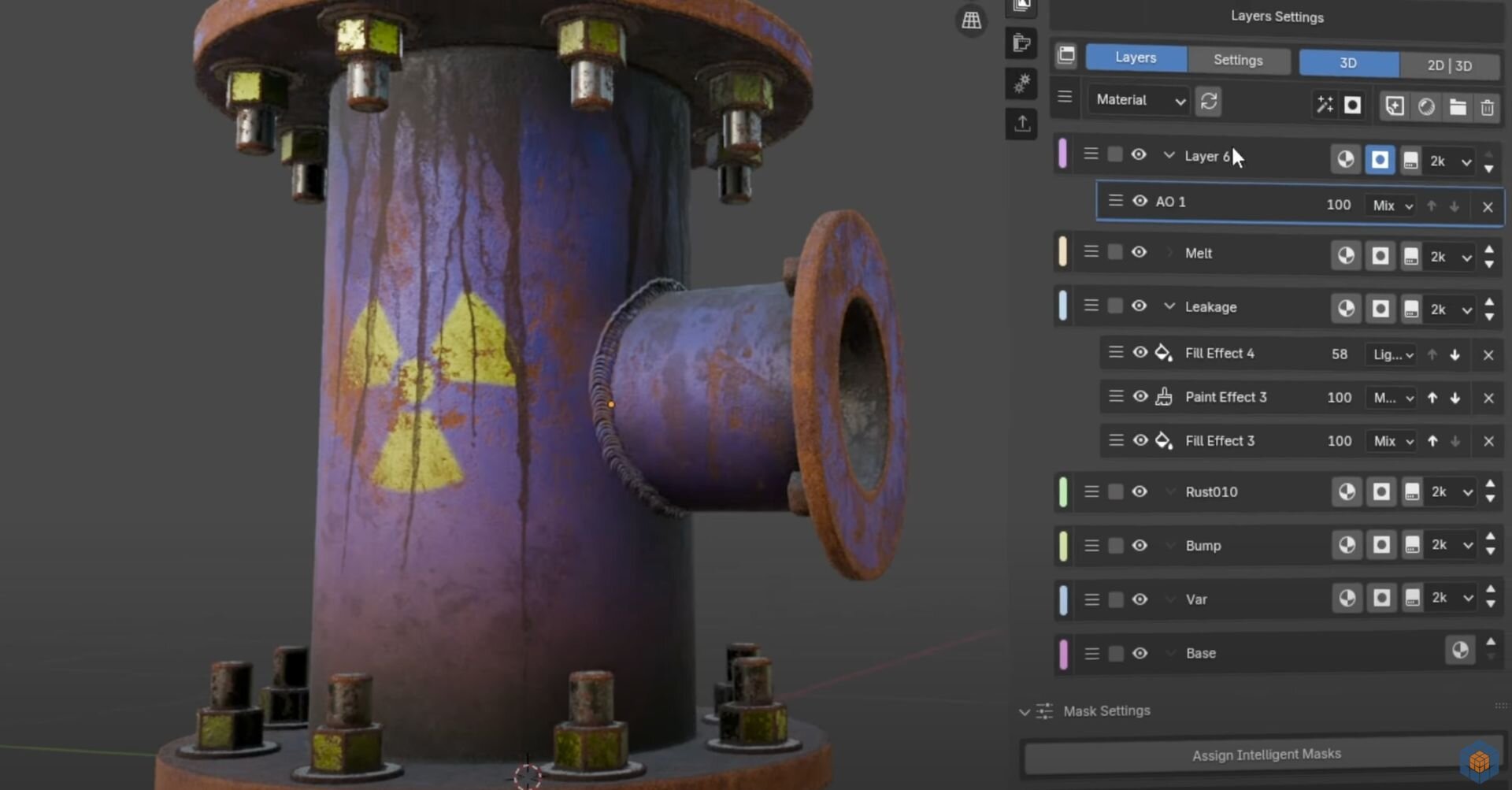Click Fill Effect 4 opacity value 58

[1339, 354]
